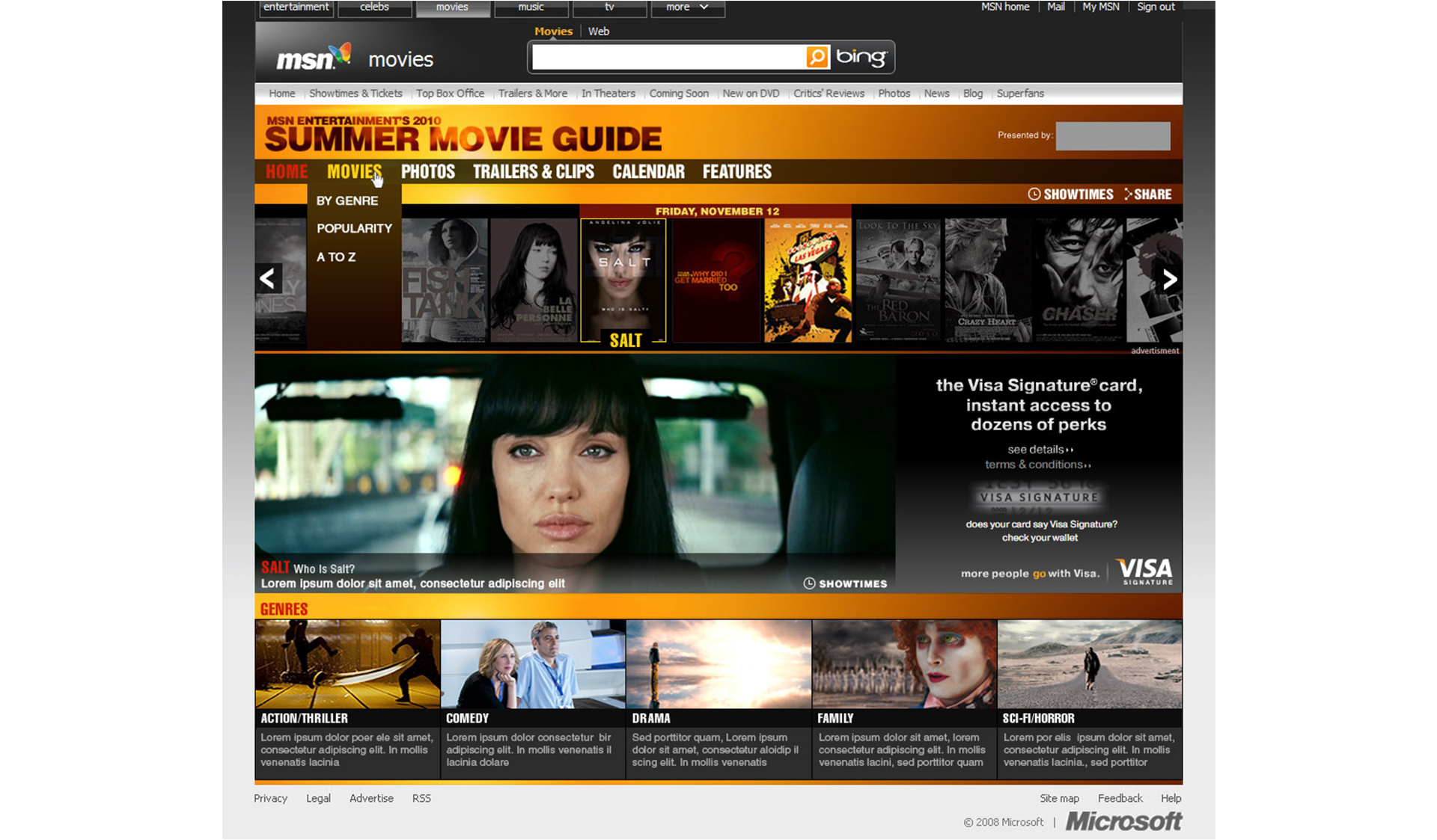Screen dimensions: 1437x840
Task: Select The Red Baron poster
Action: 898,280
